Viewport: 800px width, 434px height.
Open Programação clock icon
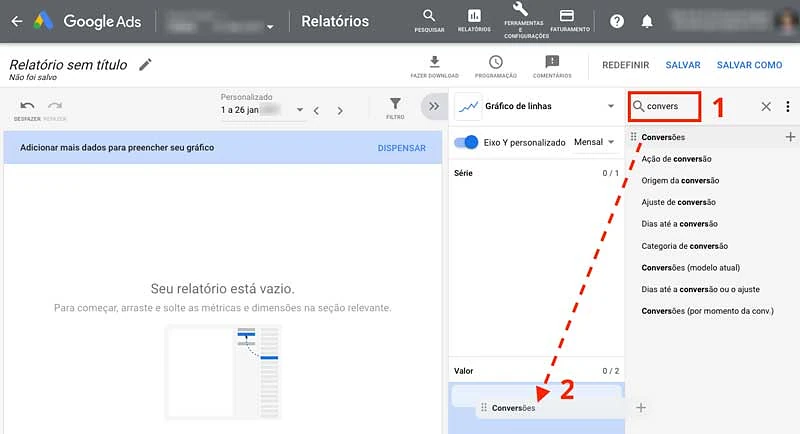pyautogui.click(x=495, y=67)
